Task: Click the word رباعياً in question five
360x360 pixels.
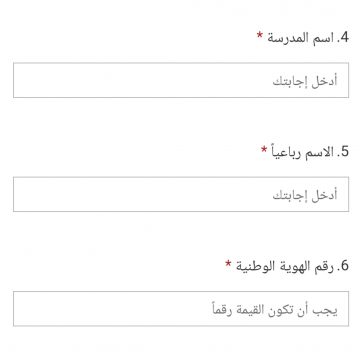Action: click(287, 153)
